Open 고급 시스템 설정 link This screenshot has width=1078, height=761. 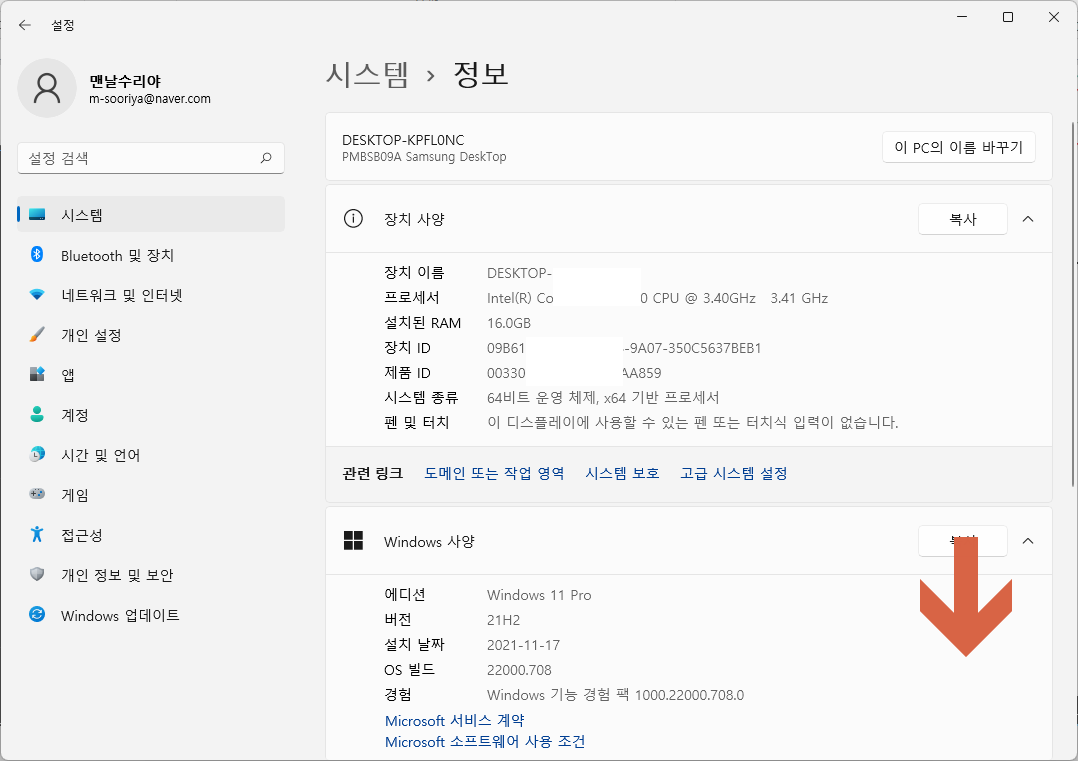point(734,473)
